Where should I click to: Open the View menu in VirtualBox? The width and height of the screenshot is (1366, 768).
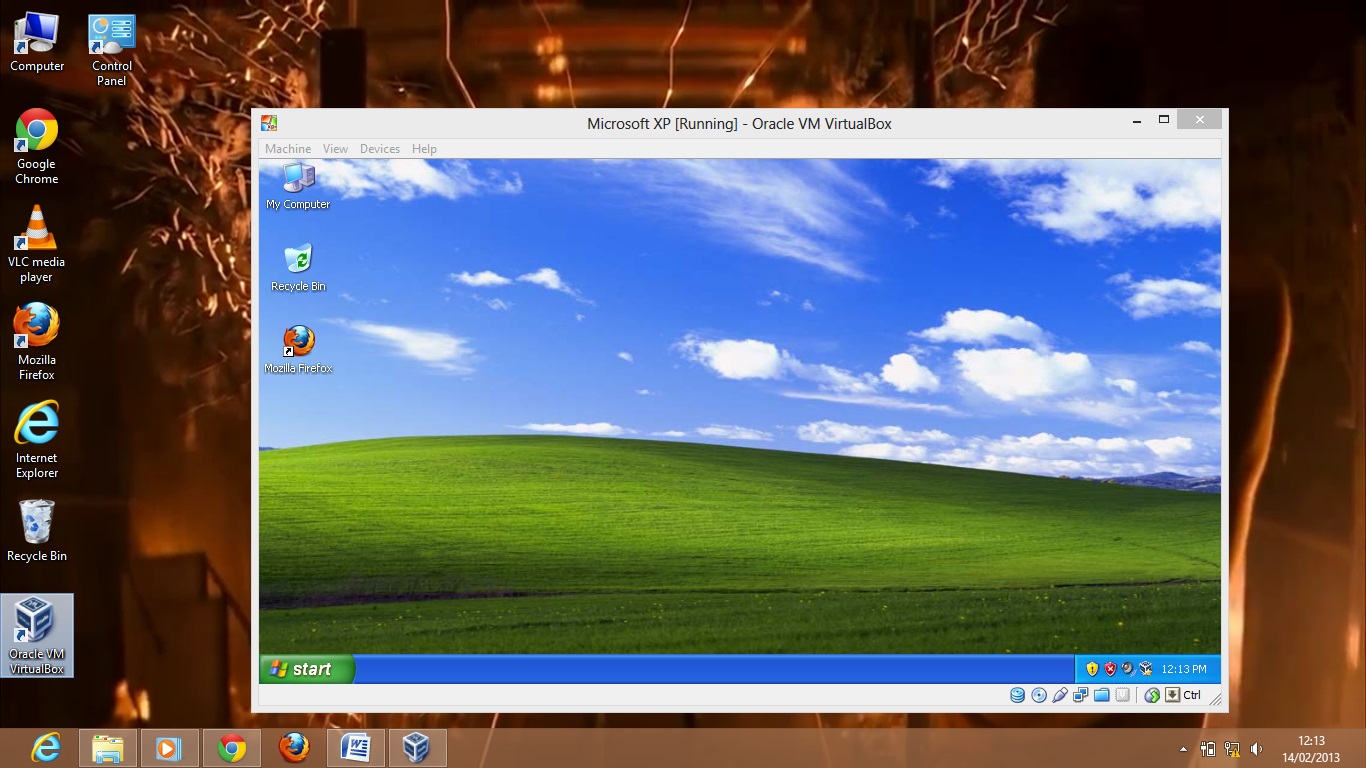(x=335, y=149)
